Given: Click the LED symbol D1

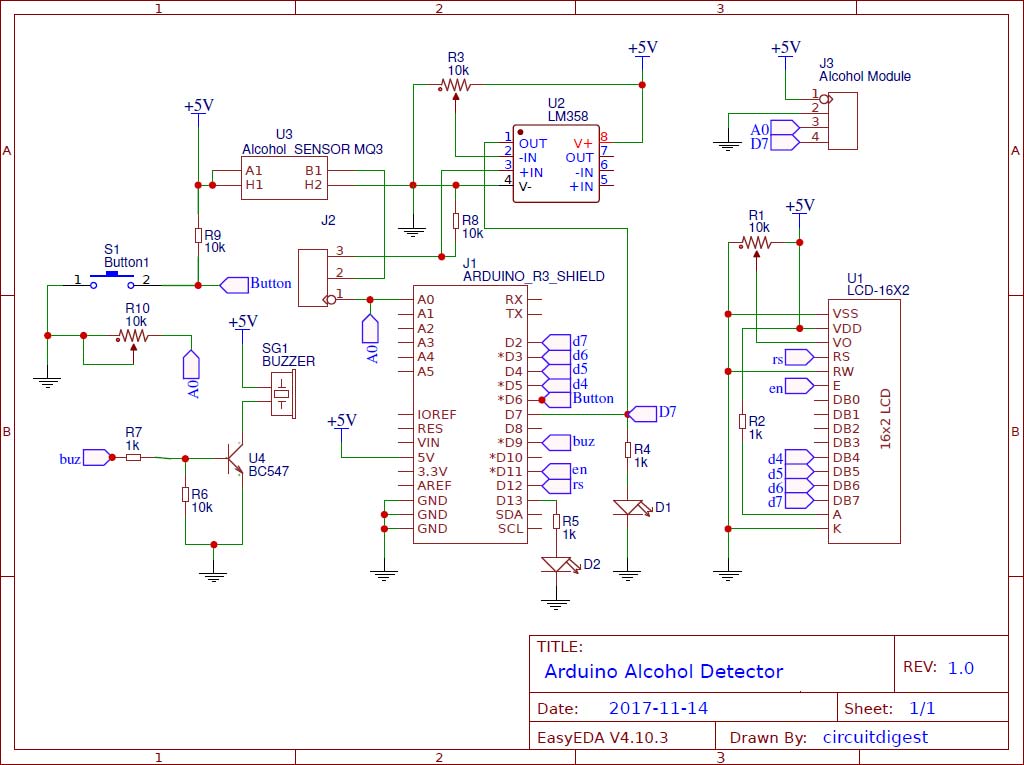Looking at the screenshot, I should pos(628,508).
